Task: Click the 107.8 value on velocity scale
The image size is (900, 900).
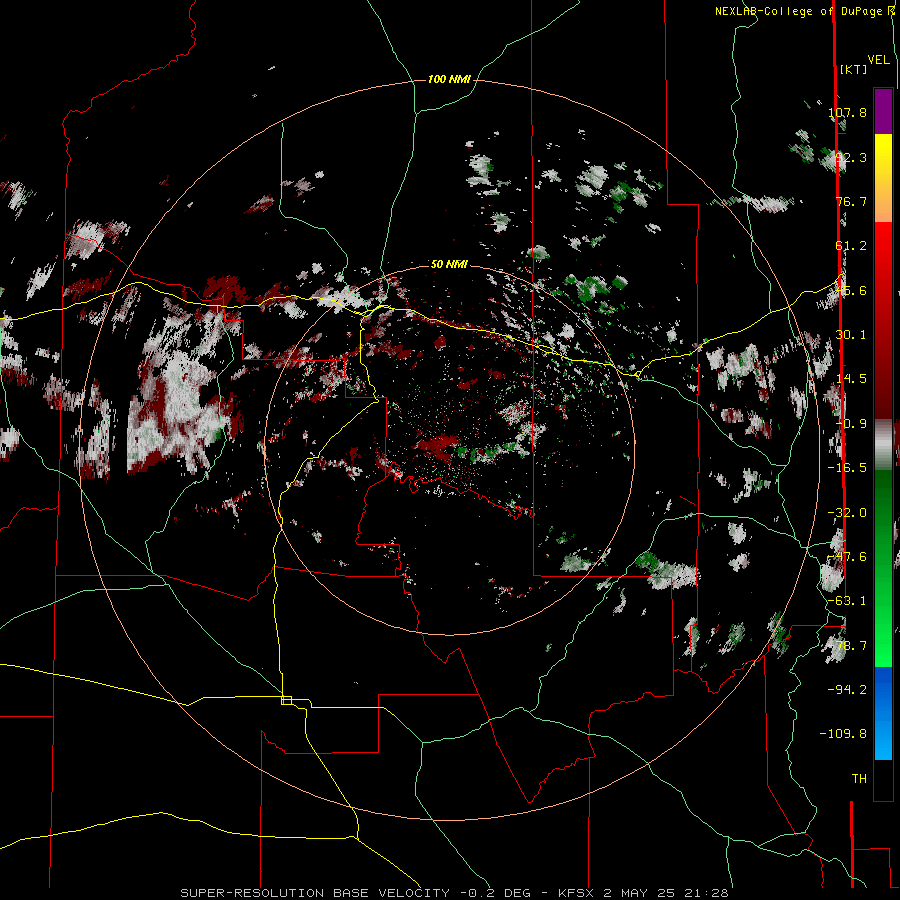Action: (x=848, y=112)
